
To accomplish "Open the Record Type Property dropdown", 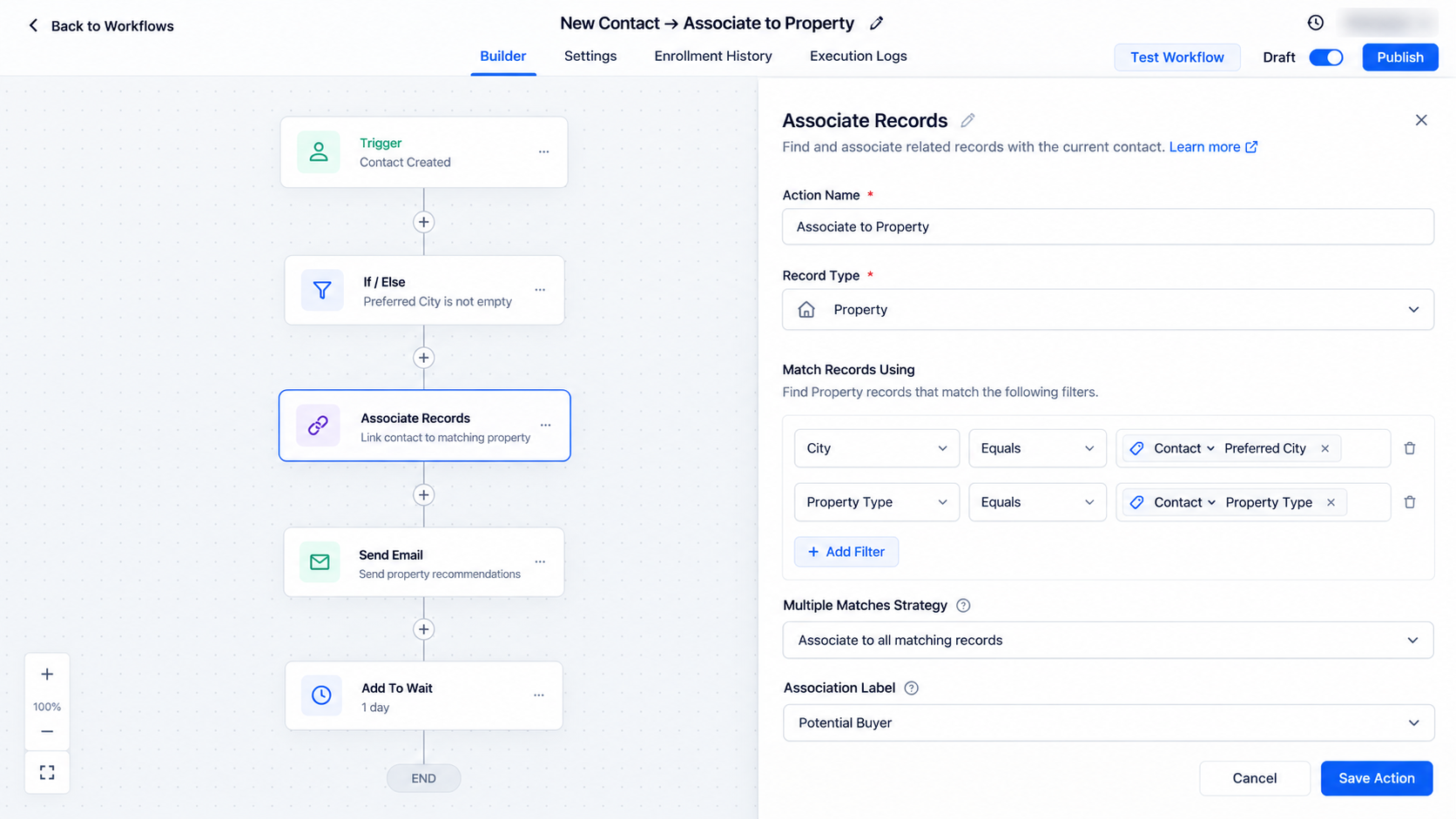I will (x=1108, y=310).
